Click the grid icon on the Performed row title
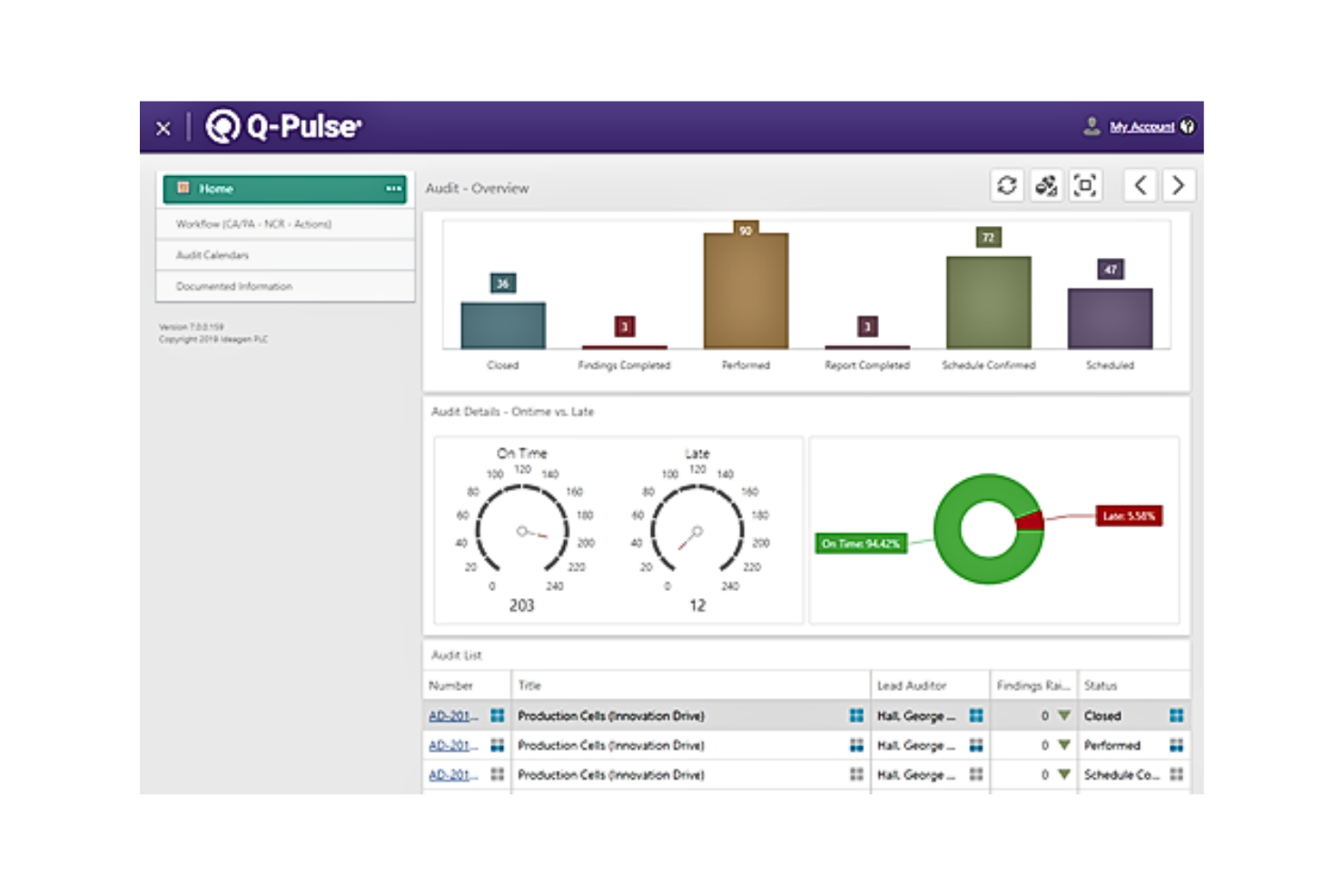This screenshot has height=896, width=1344. (x=855, y=745)
